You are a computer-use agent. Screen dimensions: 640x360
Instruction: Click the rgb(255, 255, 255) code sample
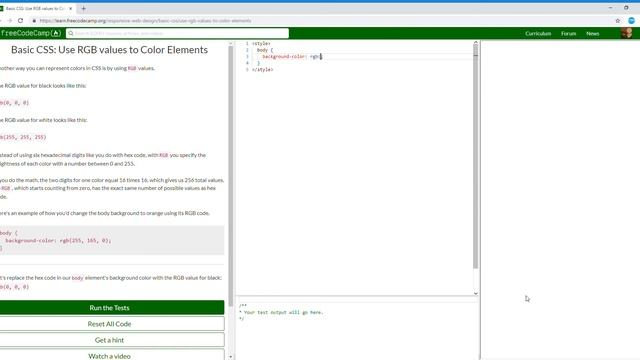tap(23, 137)
